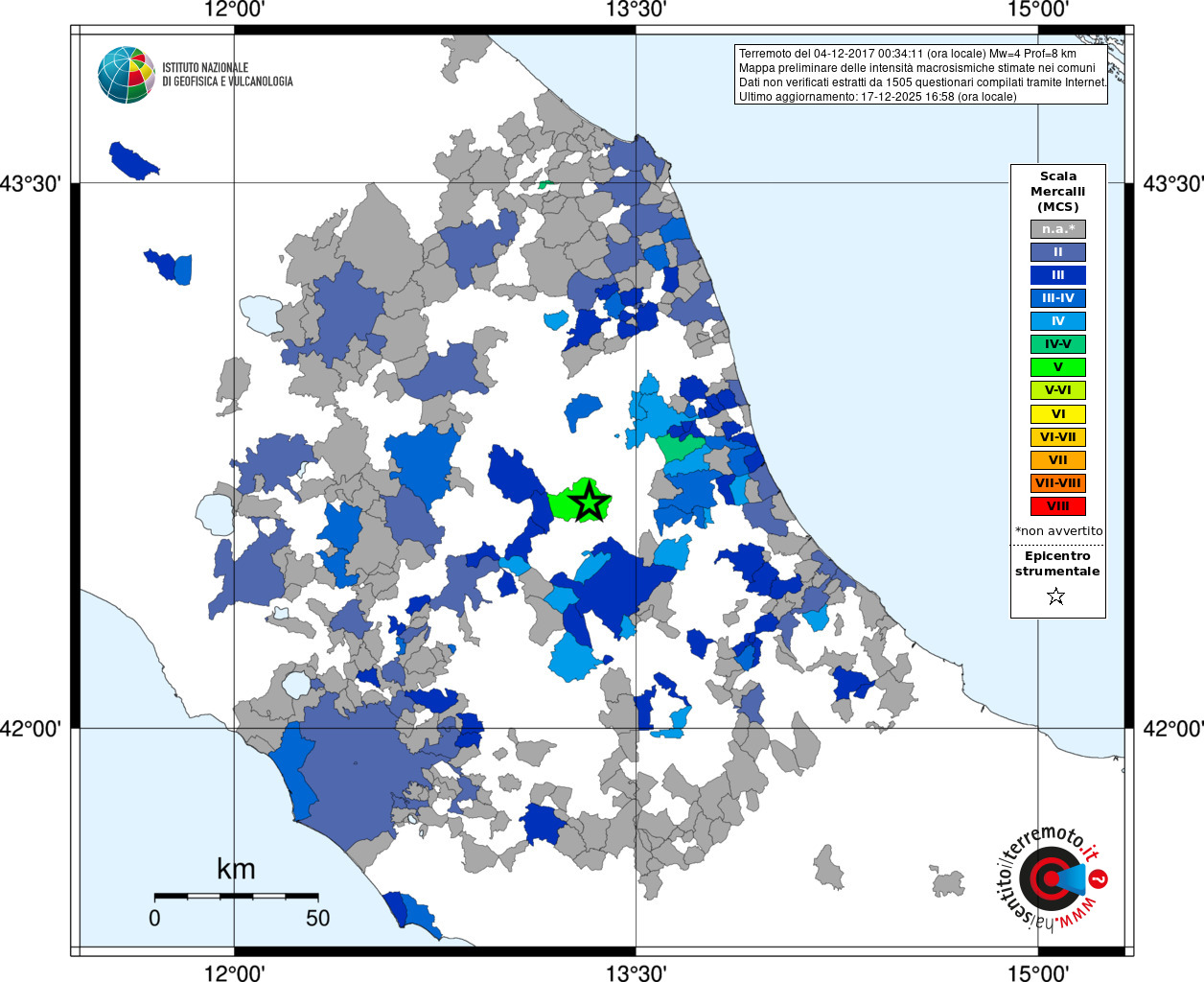Click the epicenter star symbol in legend
Image resolution: width=1204 pixels, height=982 pixels.
[x=1056, y=596]
